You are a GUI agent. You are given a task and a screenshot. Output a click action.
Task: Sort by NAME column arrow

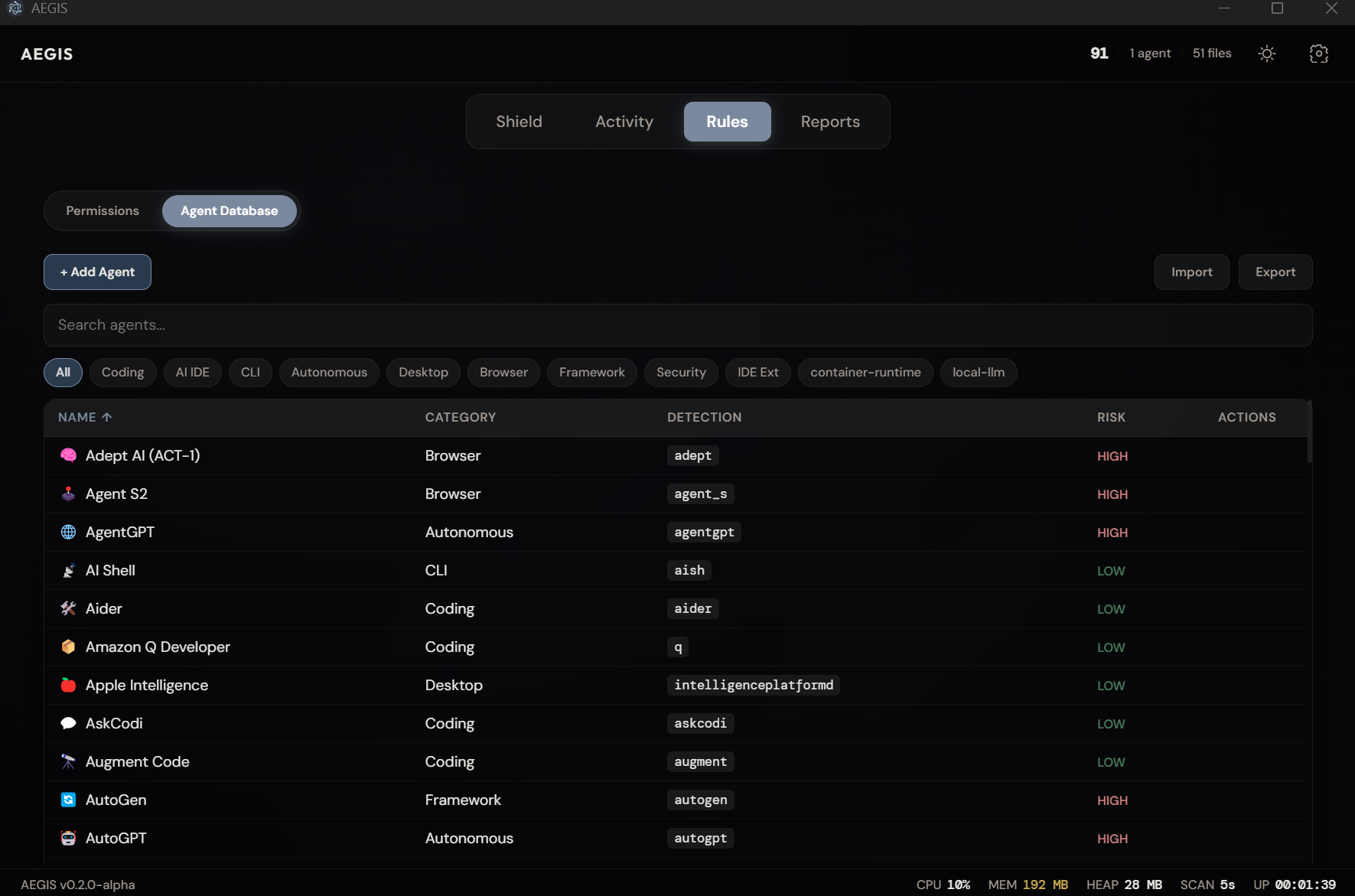pyautogui.click(x=106, y=417)
